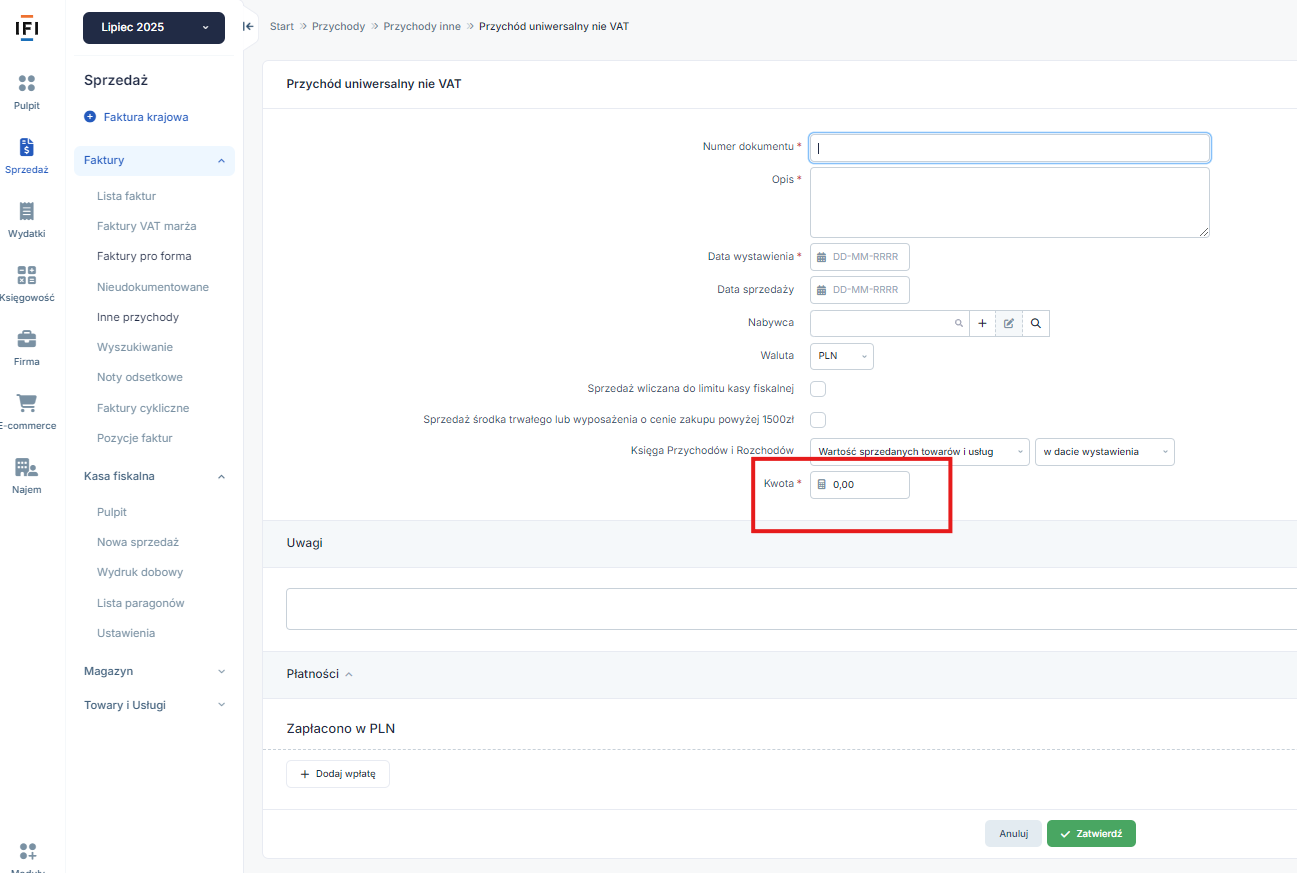Focus the Uwagi notes field
Screen dimensions: 1297x873
pos(791,609)
